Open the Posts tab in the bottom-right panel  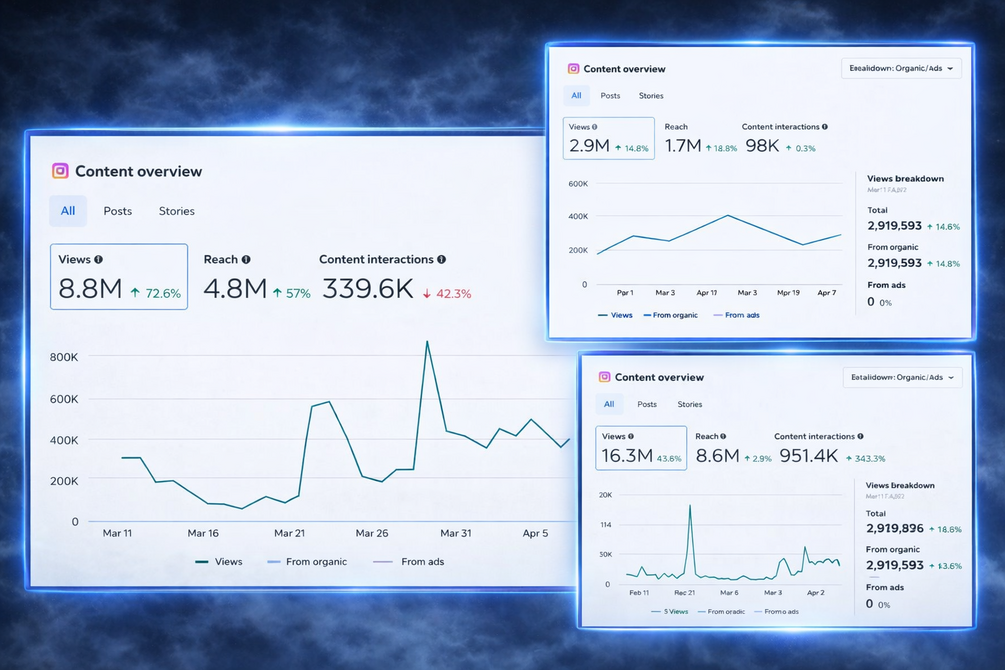647,404
